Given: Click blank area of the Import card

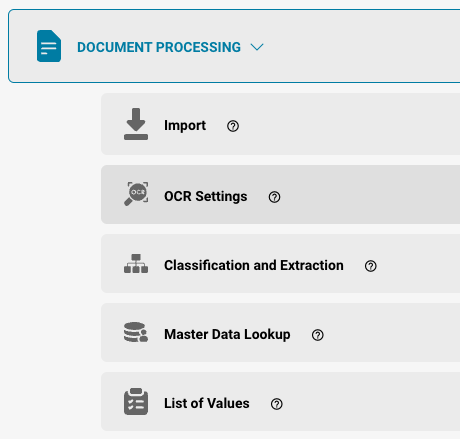Looking at the screenshot, I should click(x=350, y=124).
